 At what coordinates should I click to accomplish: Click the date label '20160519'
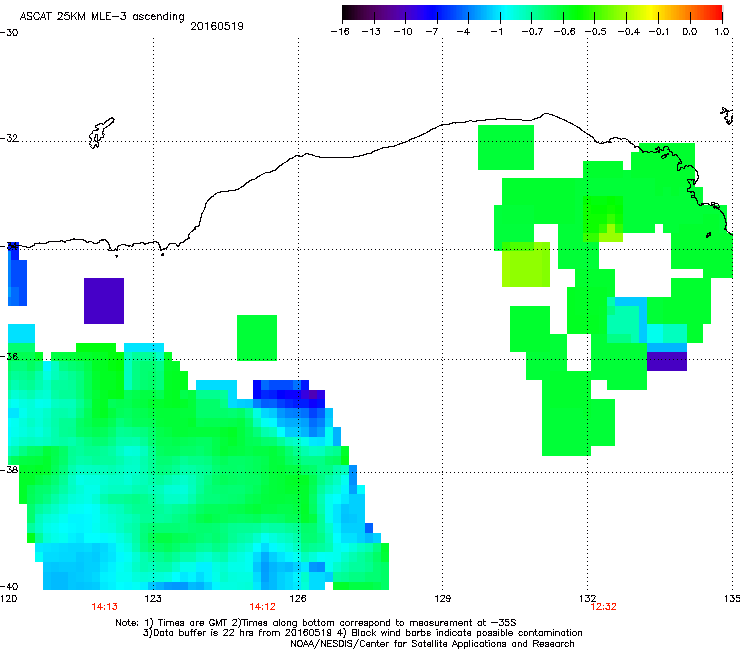pos(217,26)
